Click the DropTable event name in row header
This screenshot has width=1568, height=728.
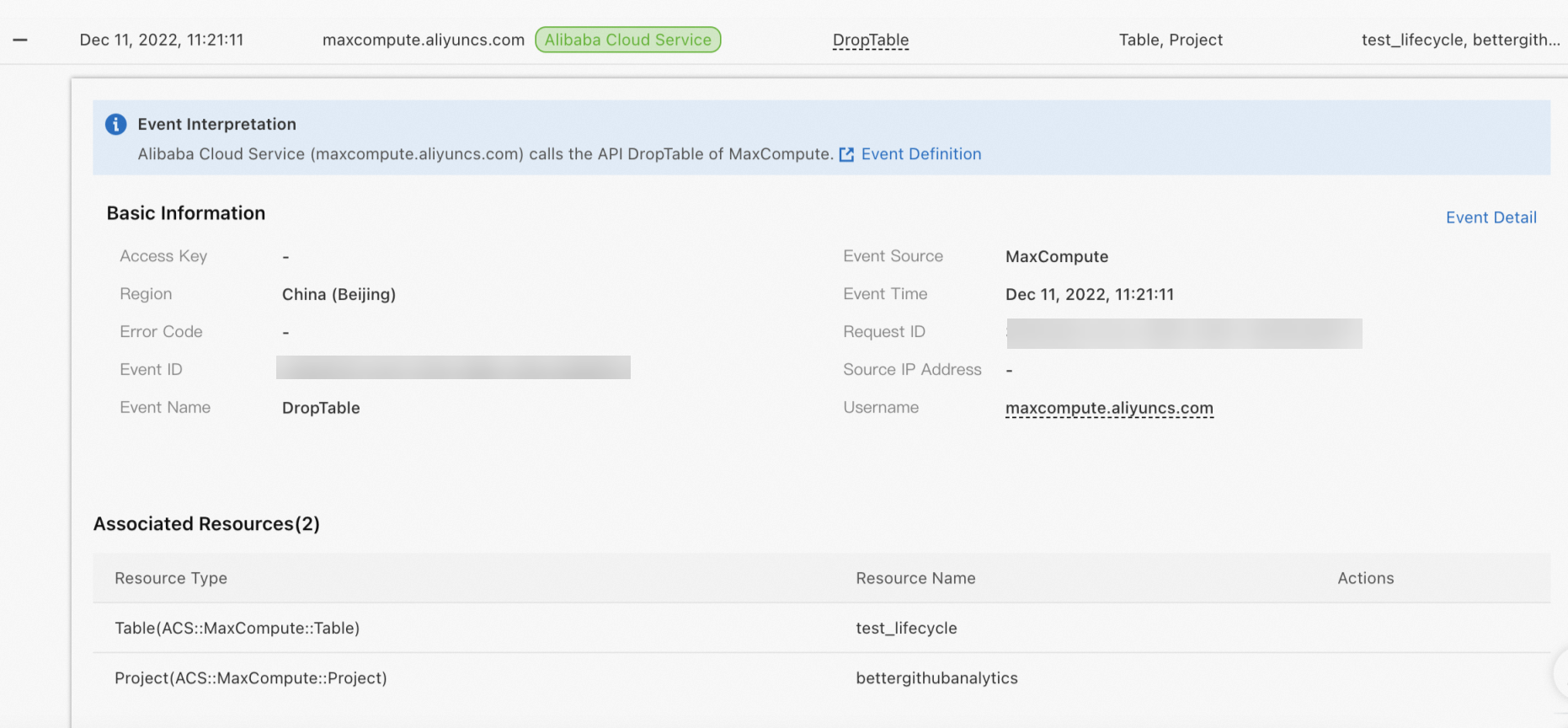[870, 40]
